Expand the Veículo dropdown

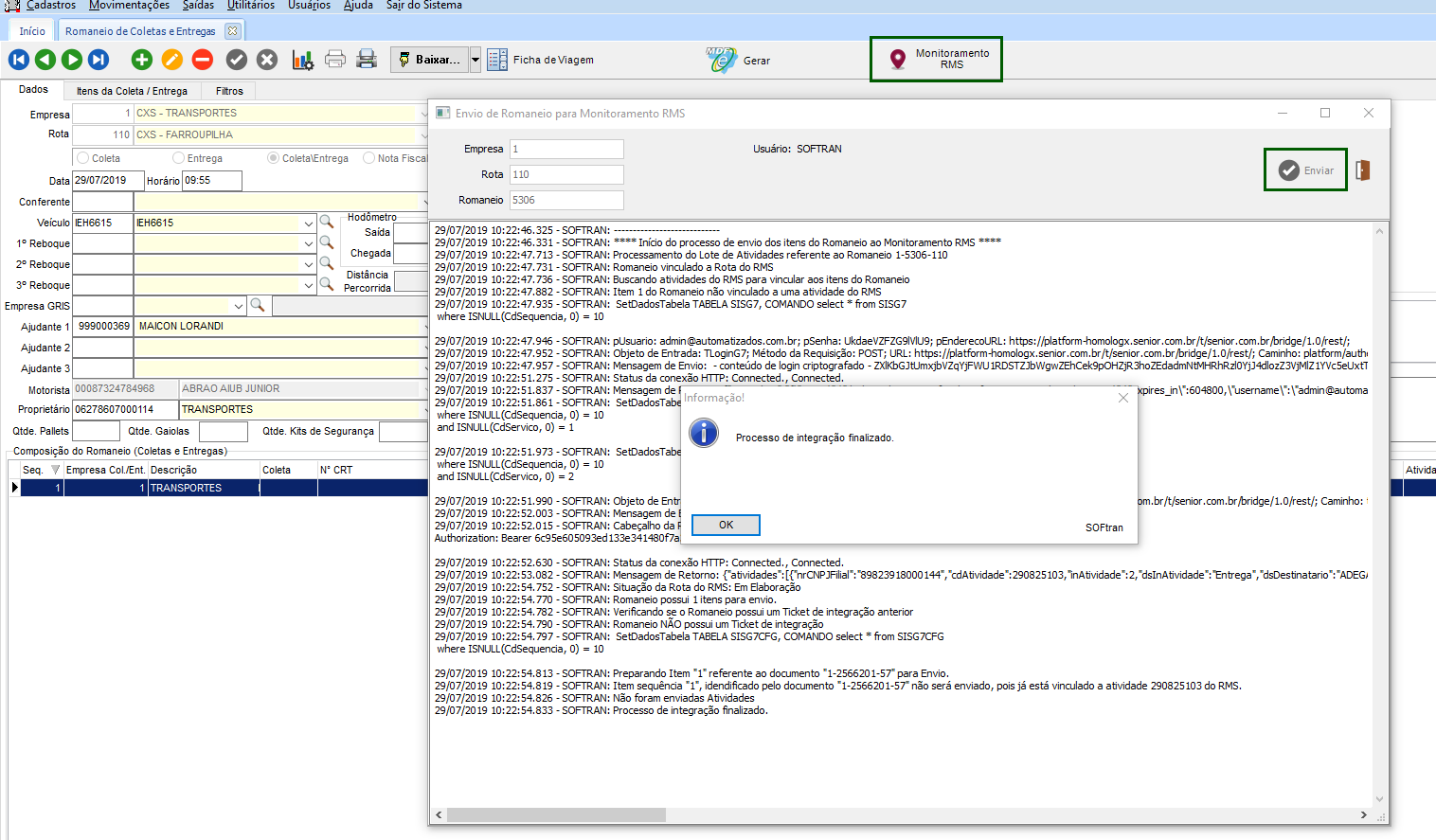(x=309, y=223)
